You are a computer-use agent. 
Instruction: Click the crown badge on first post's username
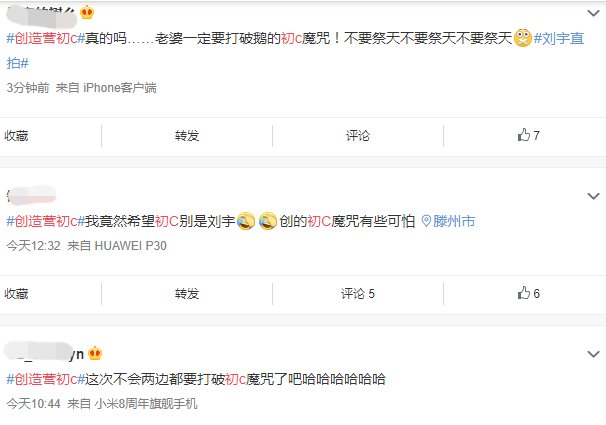[87, 12]
